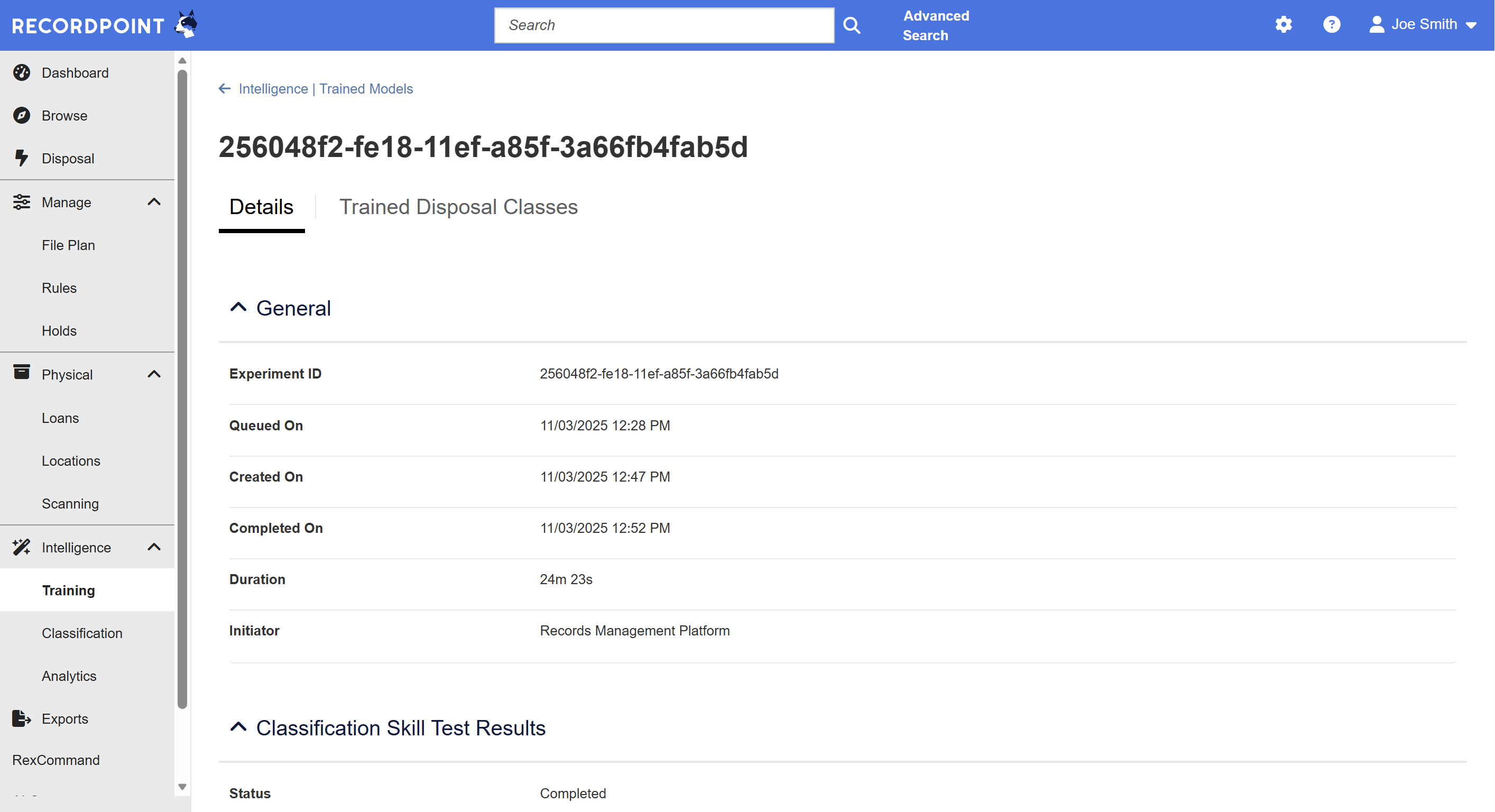Screen dimensions: 1495x812
Task: Select the Details tab
Action: (261, 207)
